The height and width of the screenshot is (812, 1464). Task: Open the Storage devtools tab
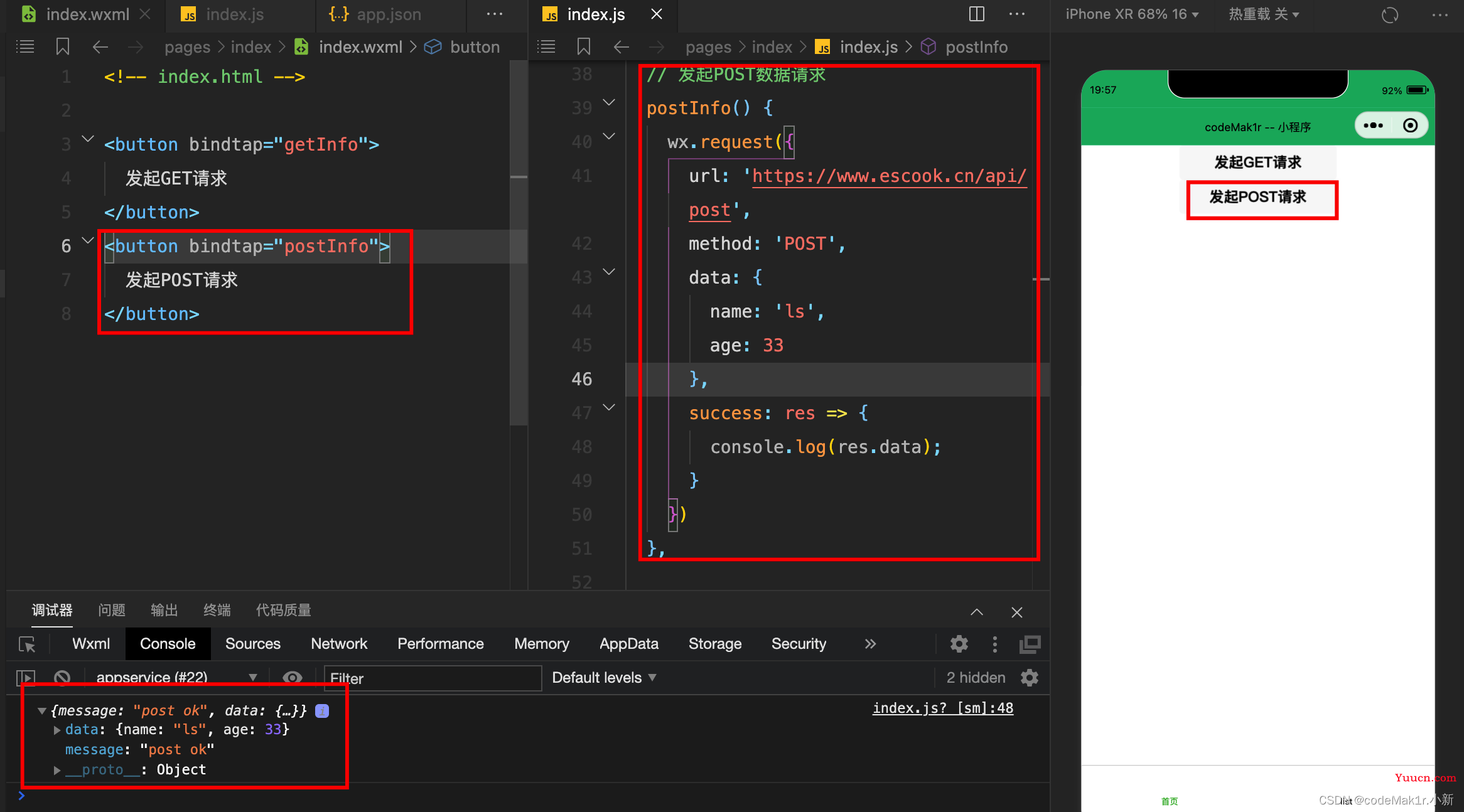pyautogui.click(x=715, y=644)
